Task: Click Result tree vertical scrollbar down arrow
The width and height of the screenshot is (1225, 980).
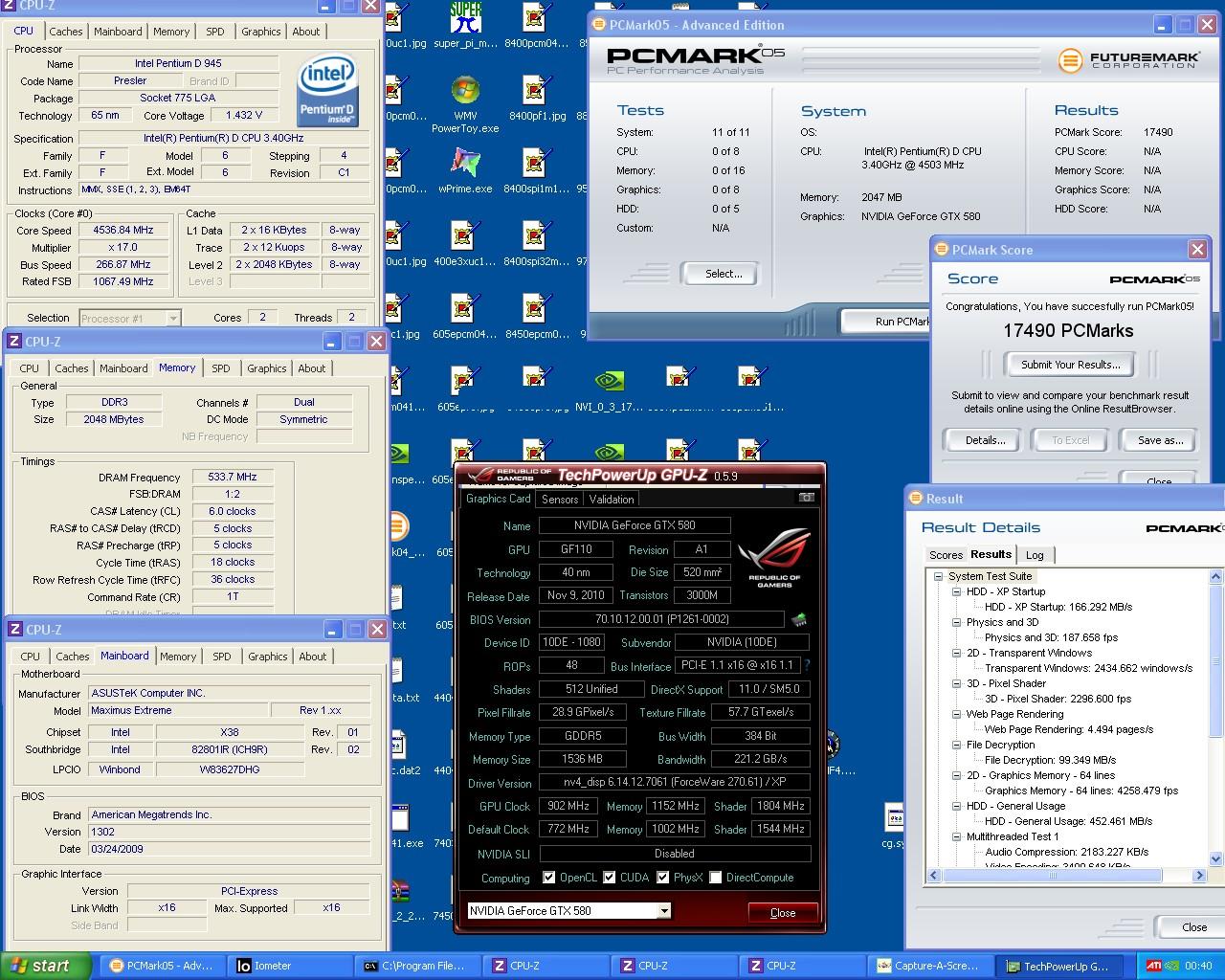Action: click(x=1216, y=859)
